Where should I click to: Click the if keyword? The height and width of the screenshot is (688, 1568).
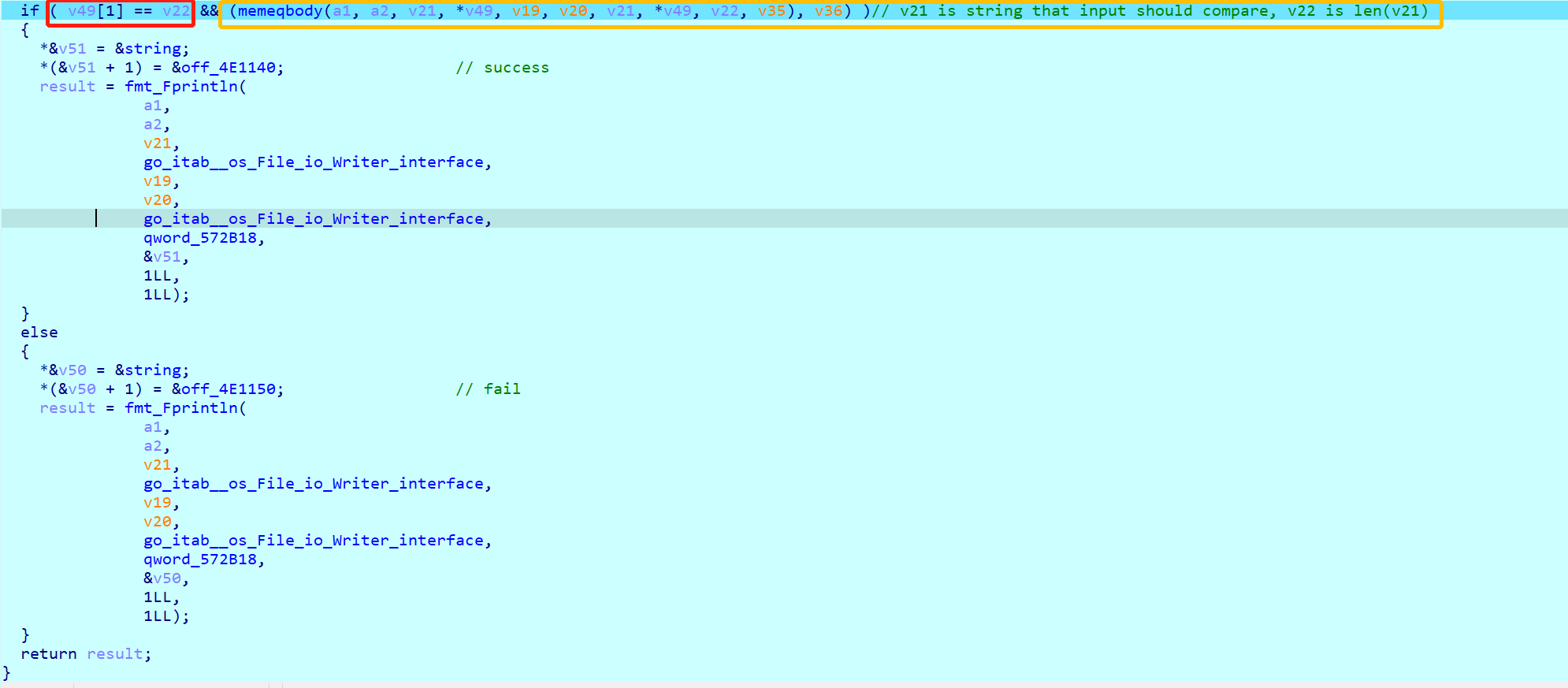pos(30,11)
